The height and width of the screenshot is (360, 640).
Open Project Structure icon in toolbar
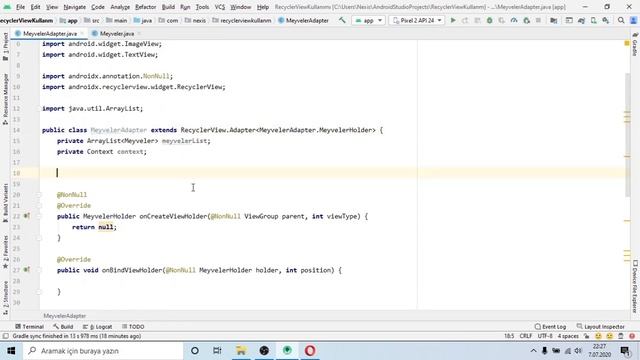click(x=553, y=20)
